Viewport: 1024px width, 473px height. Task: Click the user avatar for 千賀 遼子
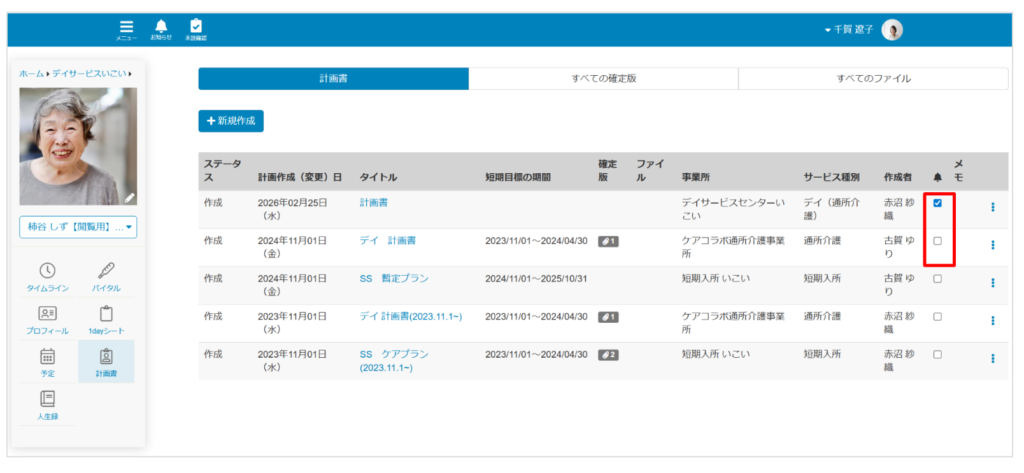tap(892, 30)
